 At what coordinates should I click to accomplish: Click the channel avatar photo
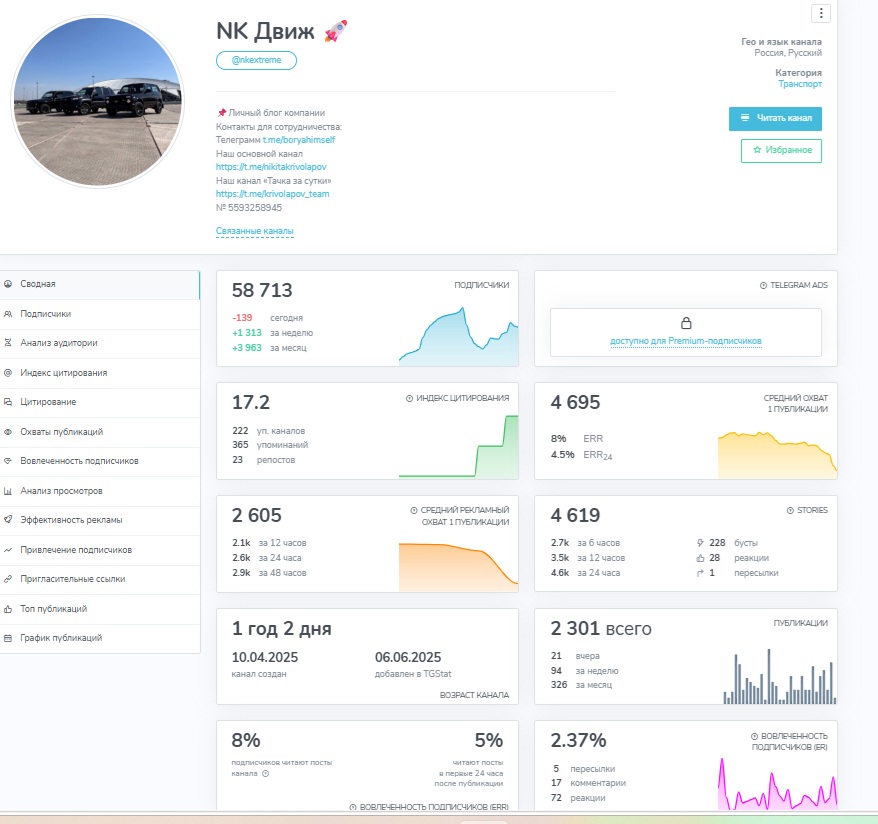(97, 100)
